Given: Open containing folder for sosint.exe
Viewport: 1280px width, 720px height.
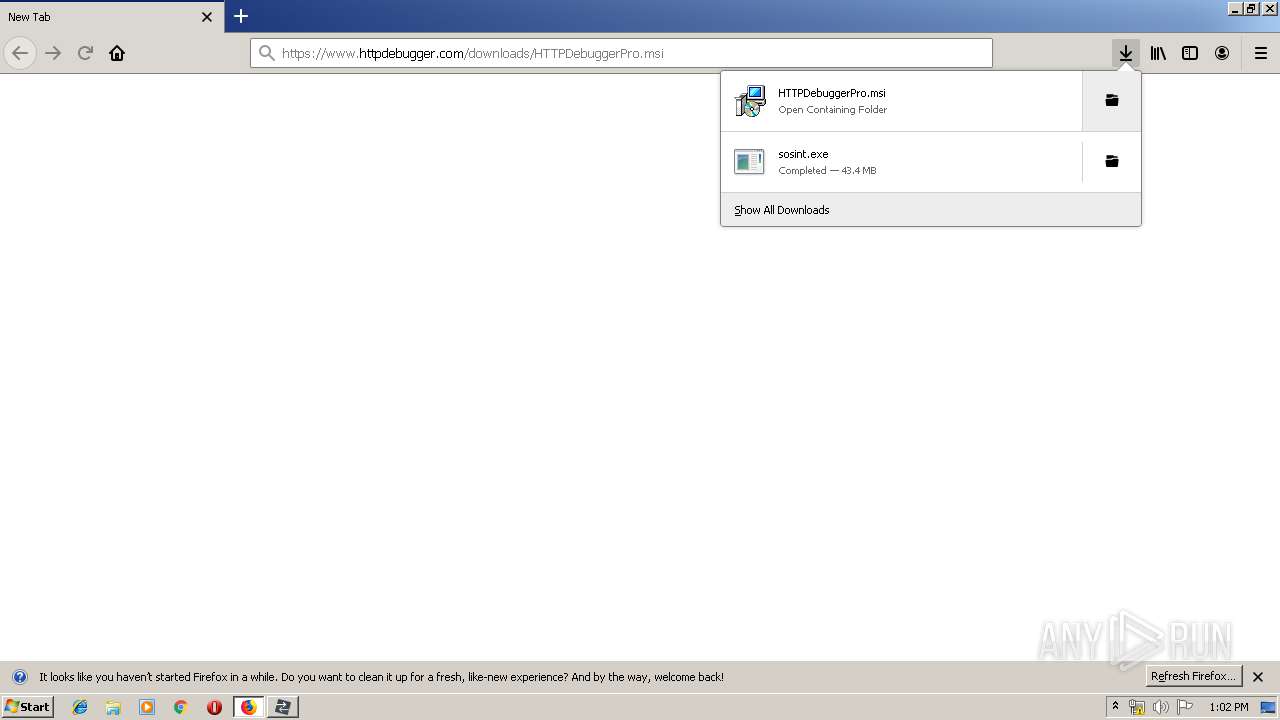Looking at the screenshot, I should pyautogui.click(x=1111, y=161).
